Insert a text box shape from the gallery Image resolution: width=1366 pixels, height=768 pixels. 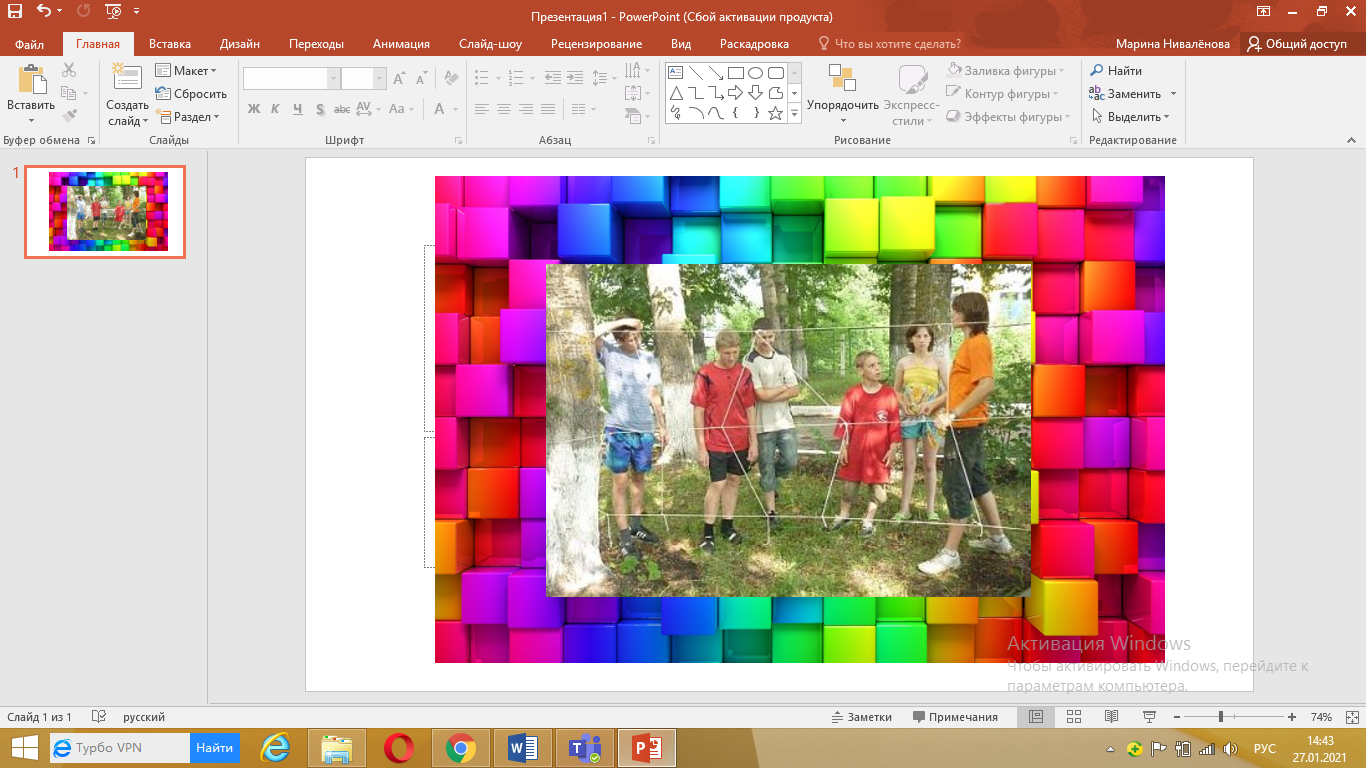click(675, 73)
